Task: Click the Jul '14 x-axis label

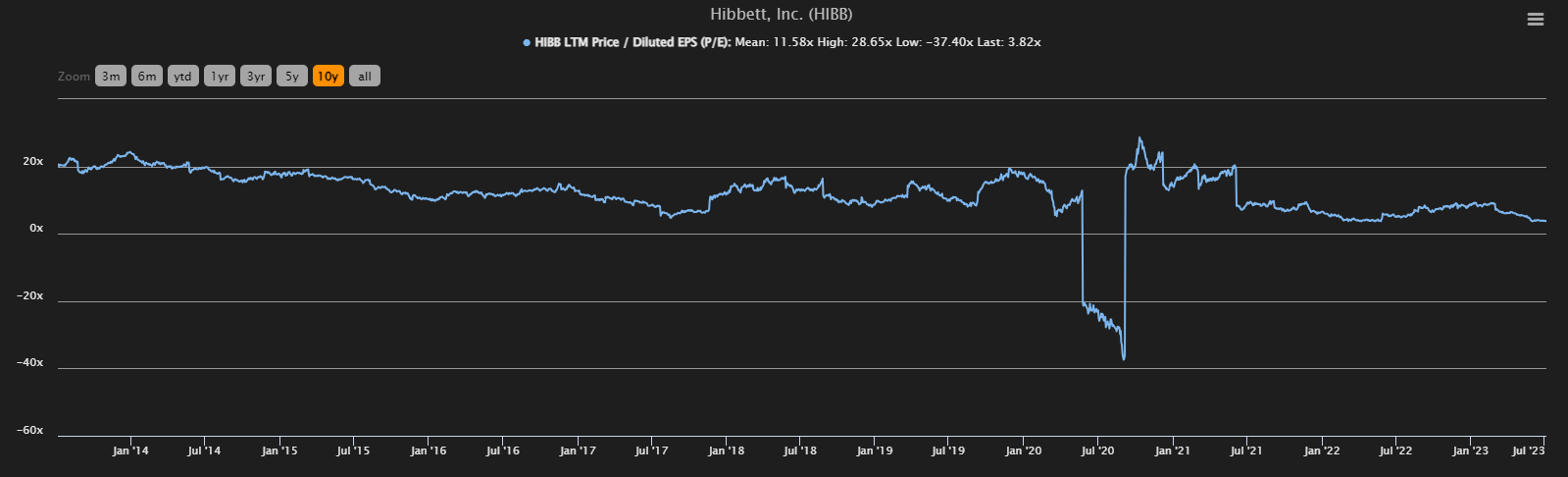Action: (204, 450)
